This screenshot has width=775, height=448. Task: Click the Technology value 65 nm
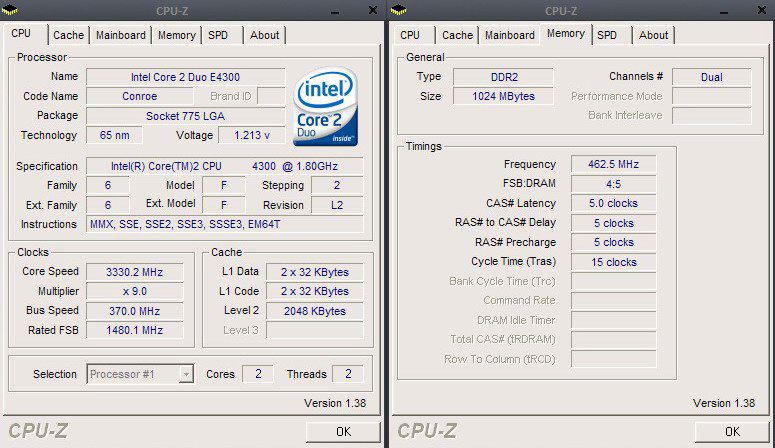[x=115, y=135]
